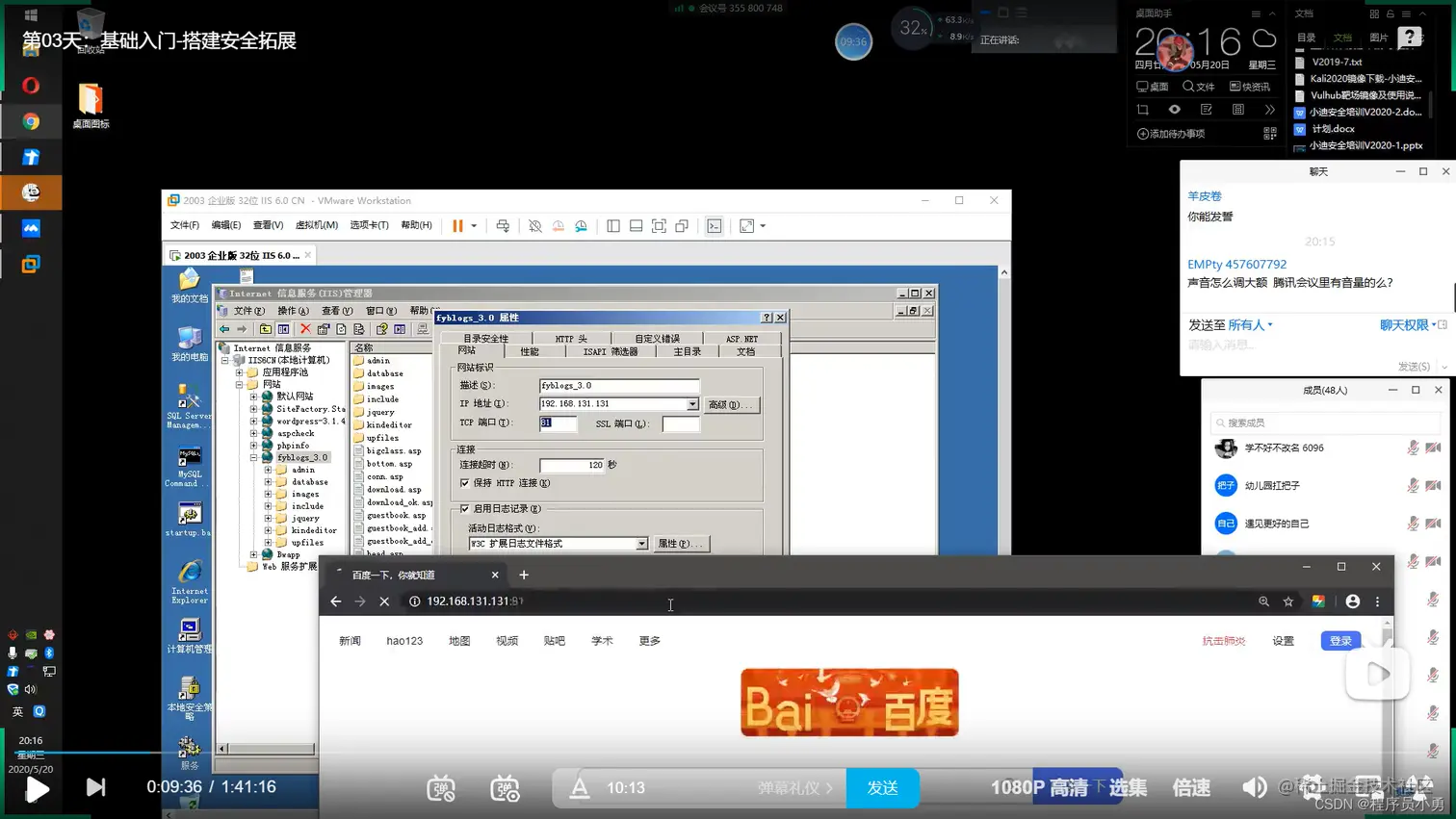Click the 搜索成员 search box
Viewport: 1456px width, 819px height.
click(x=1324, y=422)
